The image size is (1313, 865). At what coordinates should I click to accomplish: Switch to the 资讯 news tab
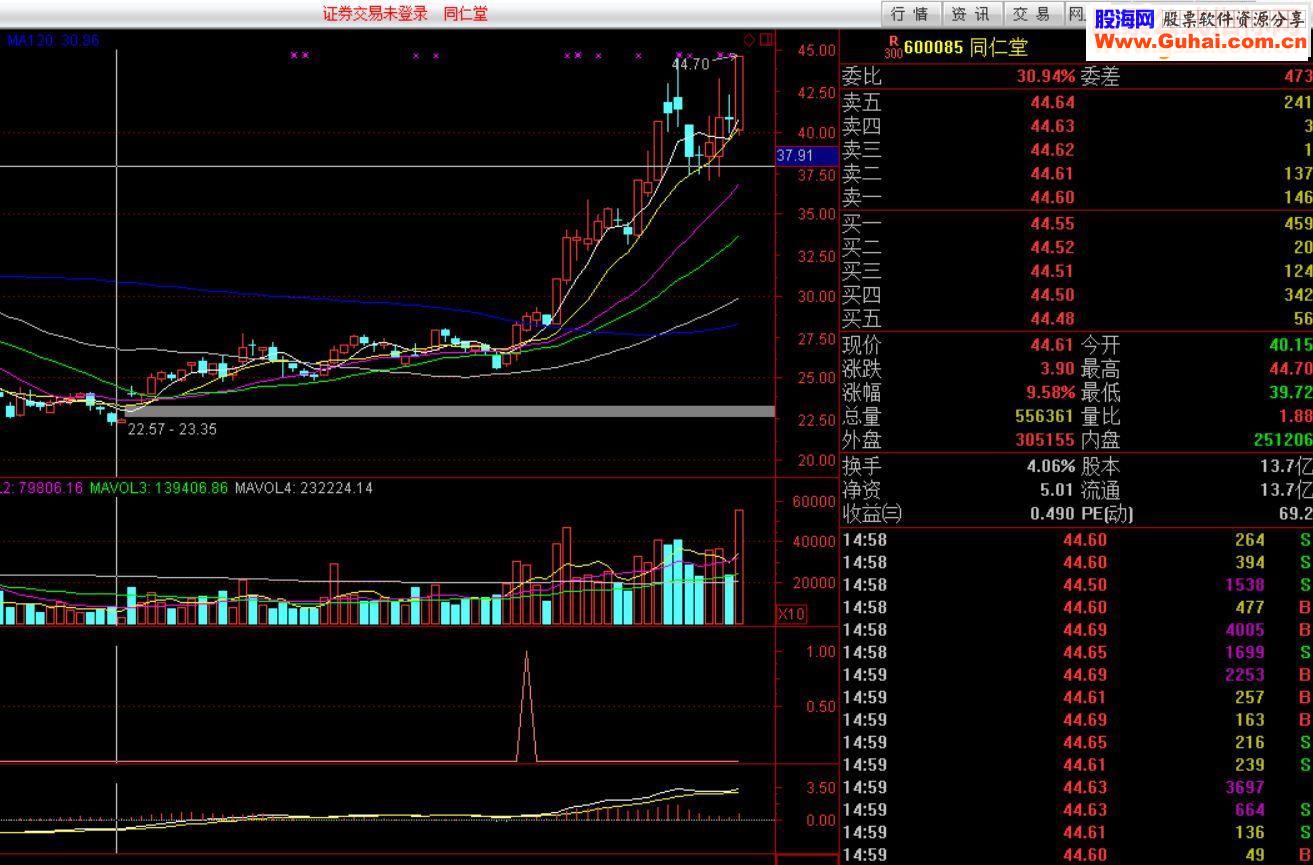(970, 14)
